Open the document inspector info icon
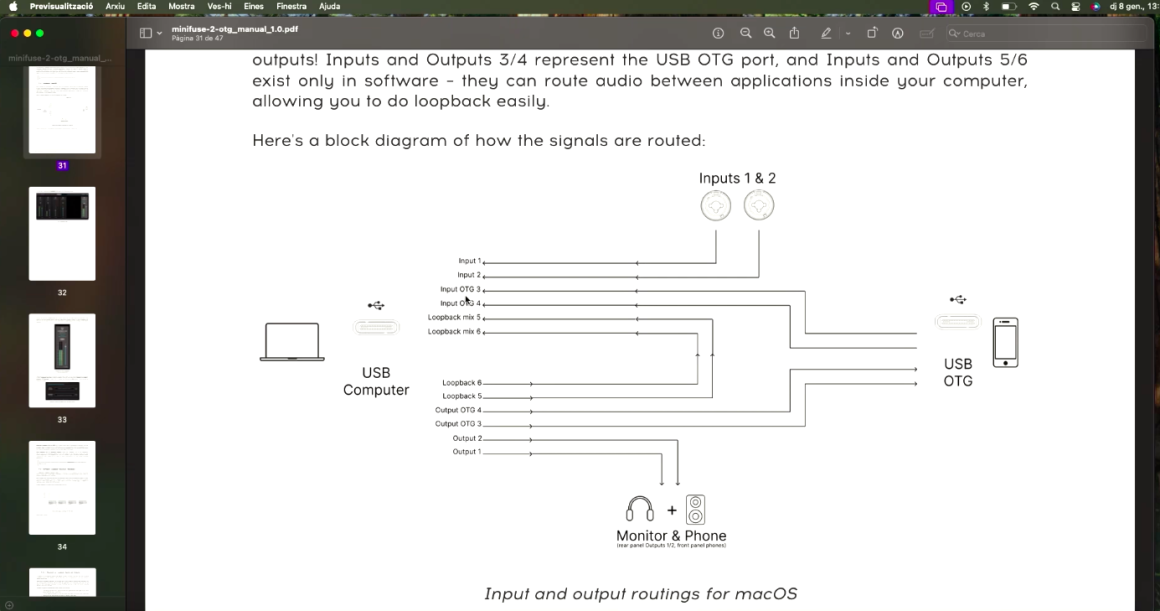The image size is (1160, 611). coord(718,32)
